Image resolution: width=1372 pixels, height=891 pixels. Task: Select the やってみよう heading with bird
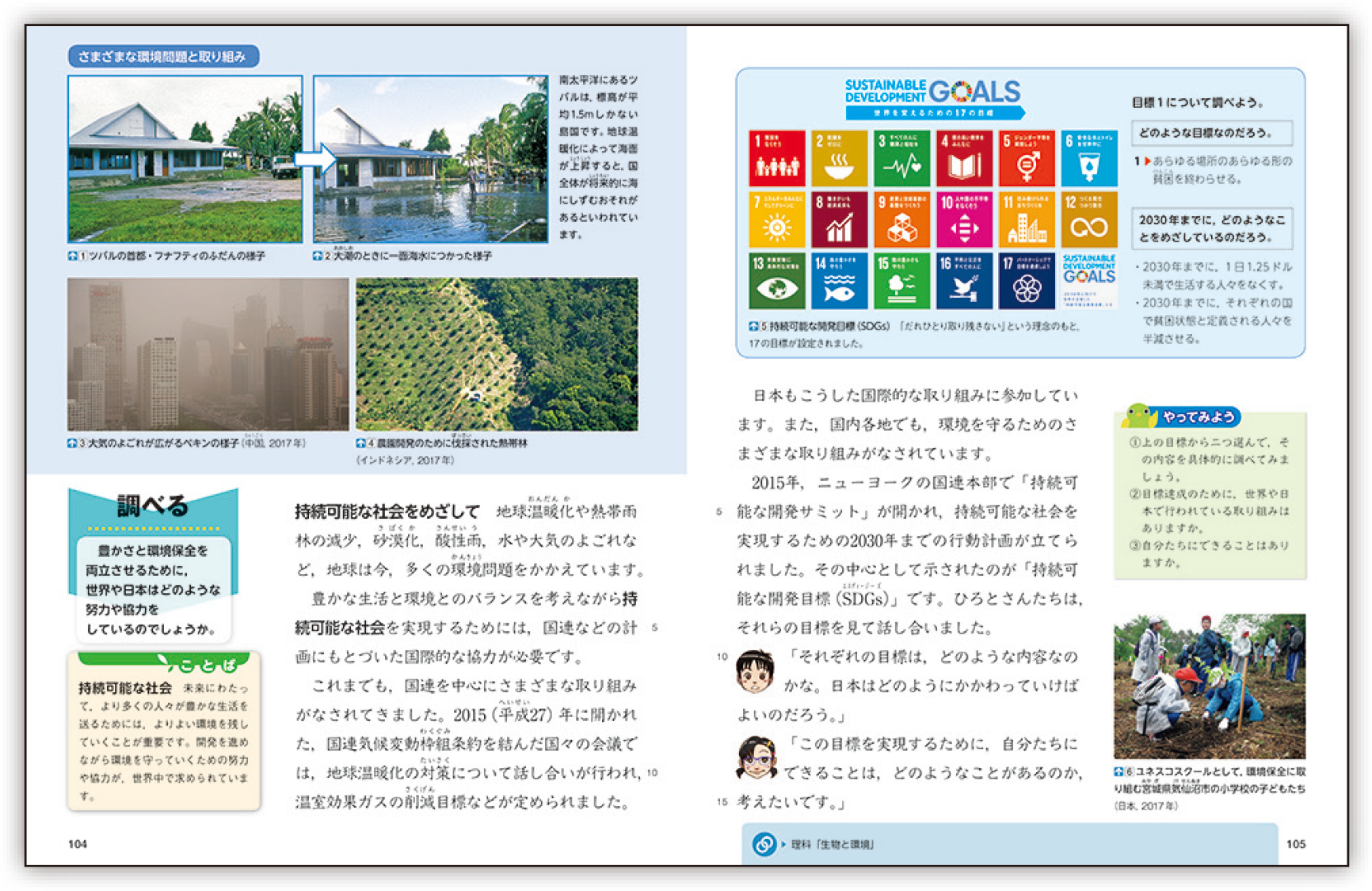coord(1183,417)
